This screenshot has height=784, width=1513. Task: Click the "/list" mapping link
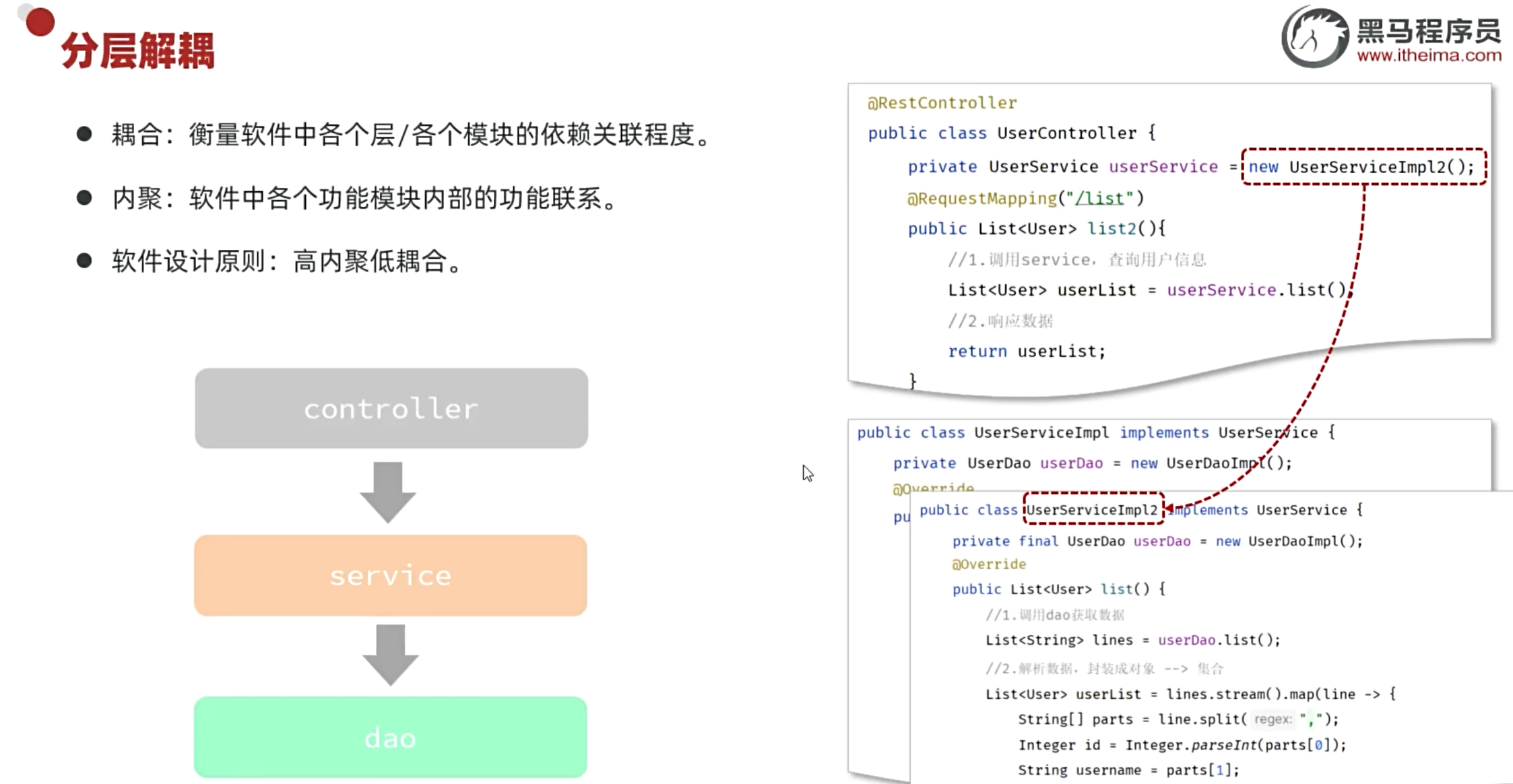(x=1100, y=199)
